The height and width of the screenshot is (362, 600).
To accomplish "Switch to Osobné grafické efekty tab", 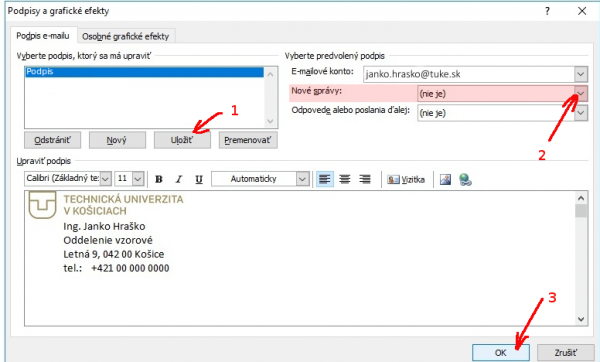I will point(126,36).
